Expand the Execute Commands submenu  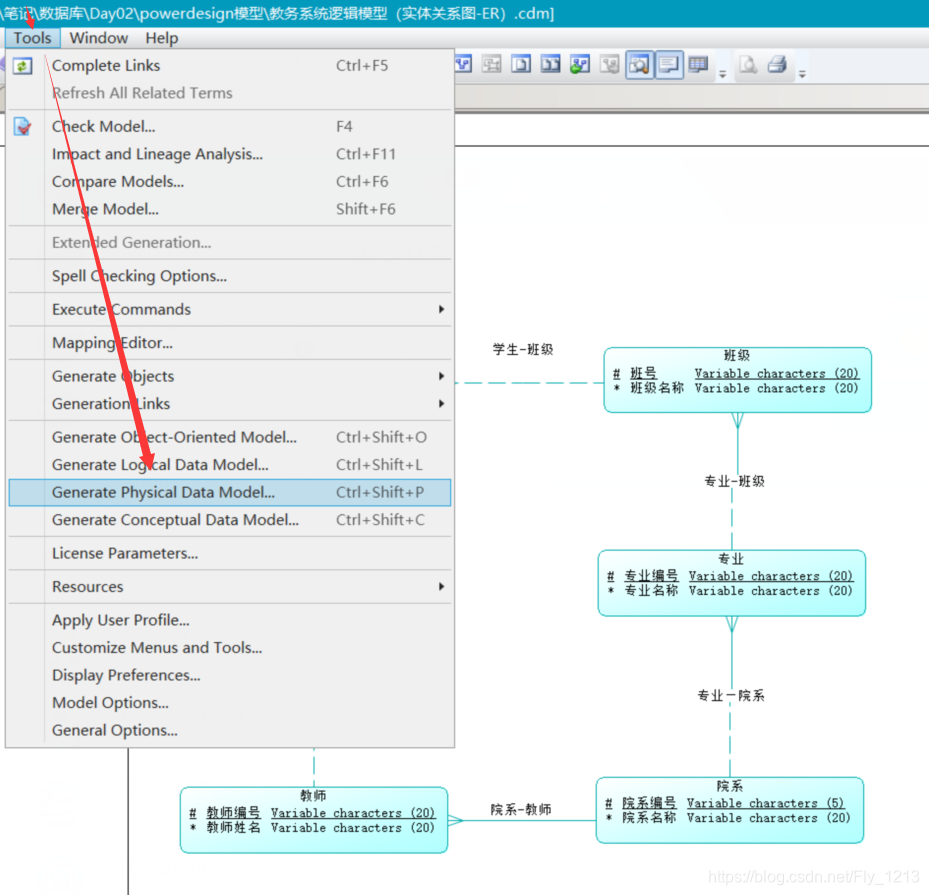tap(441, 309)
